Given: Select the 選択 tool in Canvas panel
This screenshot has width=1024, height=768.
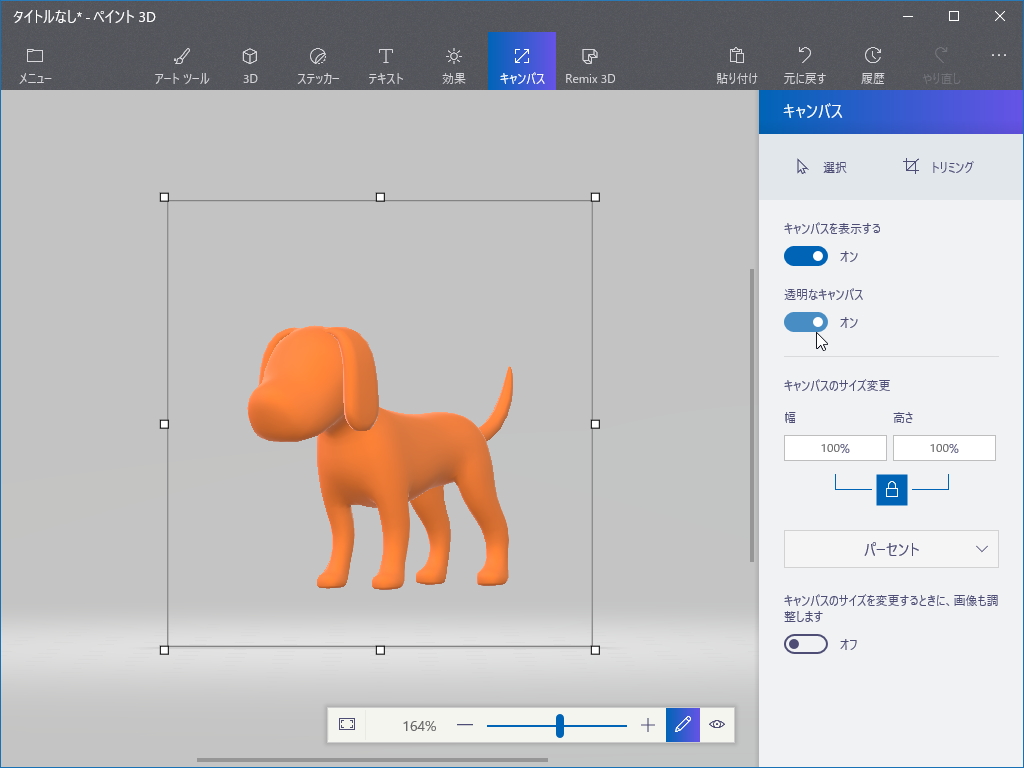Looking at the screenshot, I should click(820, 167).
